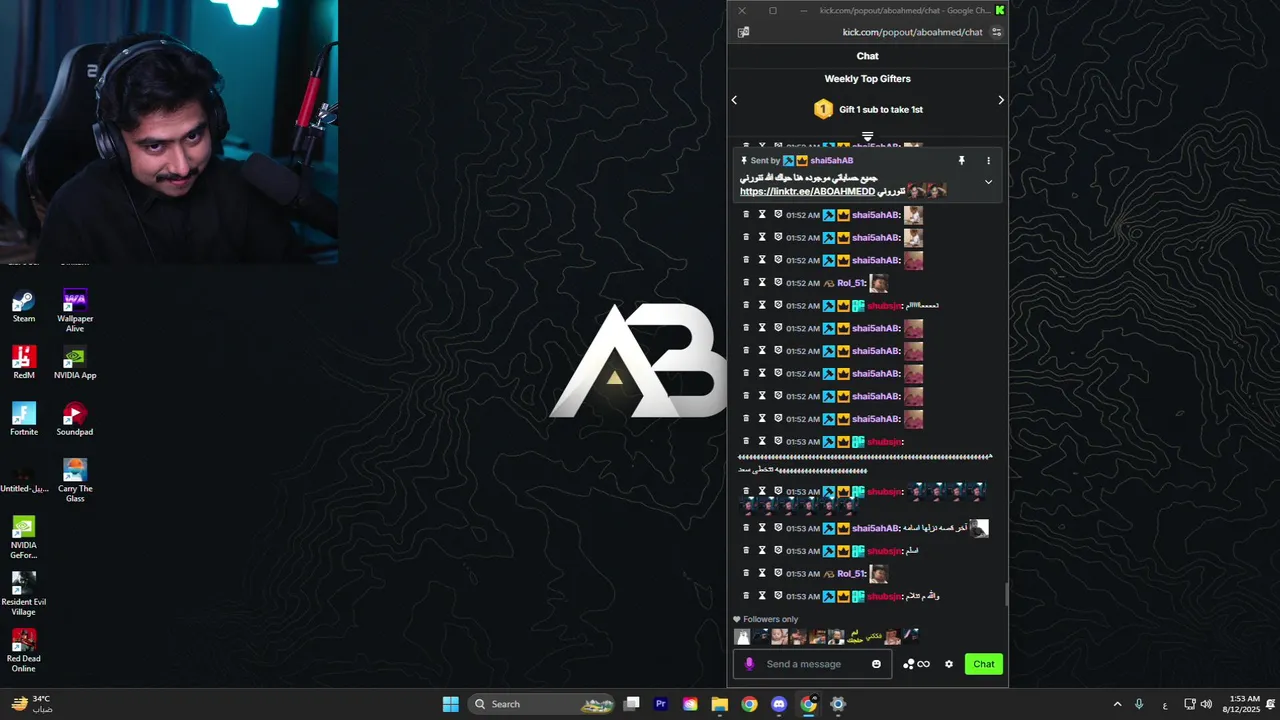The image size is (1280, 720).
Task: Open Wallpaper Alive desktop shortcut
Action: coord(75,311)
